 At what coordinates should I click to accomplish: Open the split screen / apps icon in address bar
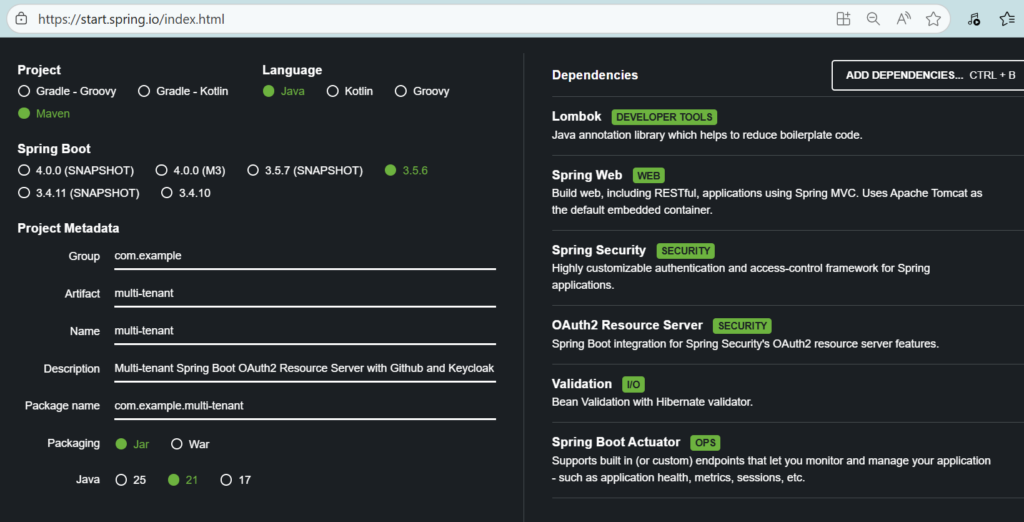coord(843,19)
